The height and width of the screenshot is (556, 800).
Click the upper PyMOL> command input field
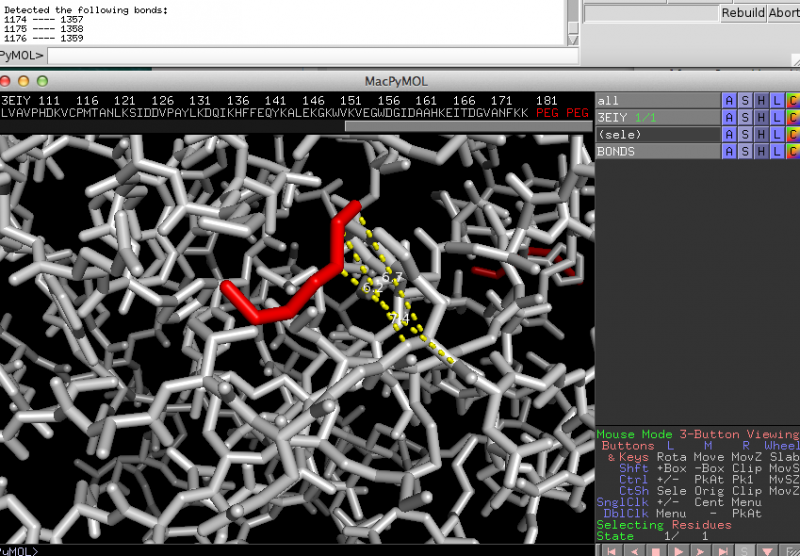click(300, 55)
